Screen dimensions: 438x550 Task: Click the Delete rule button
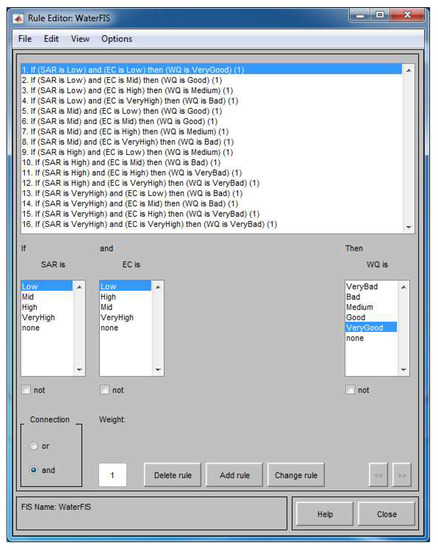(173, 475)
